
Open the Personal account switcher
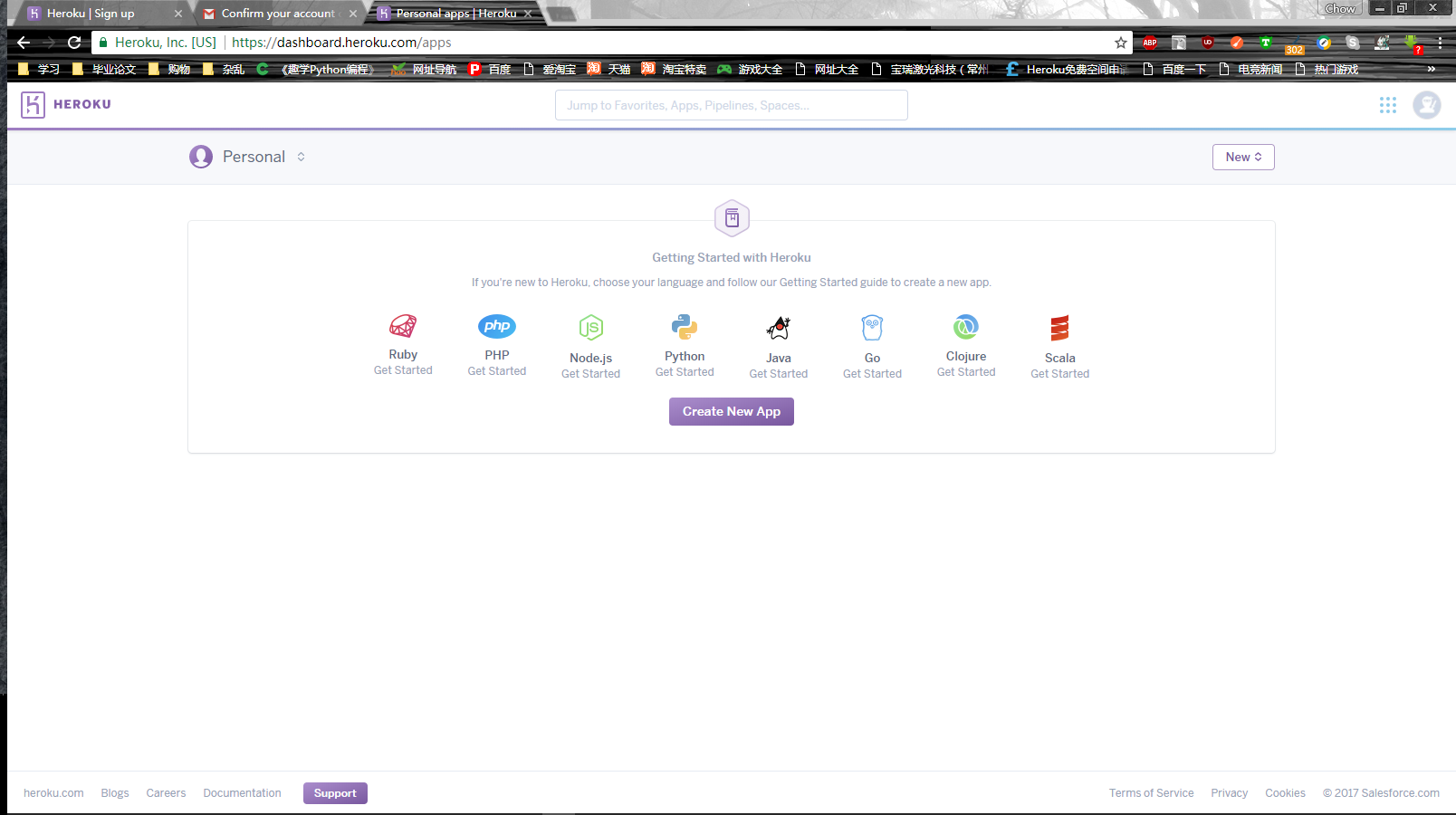[x=247, y=157]
